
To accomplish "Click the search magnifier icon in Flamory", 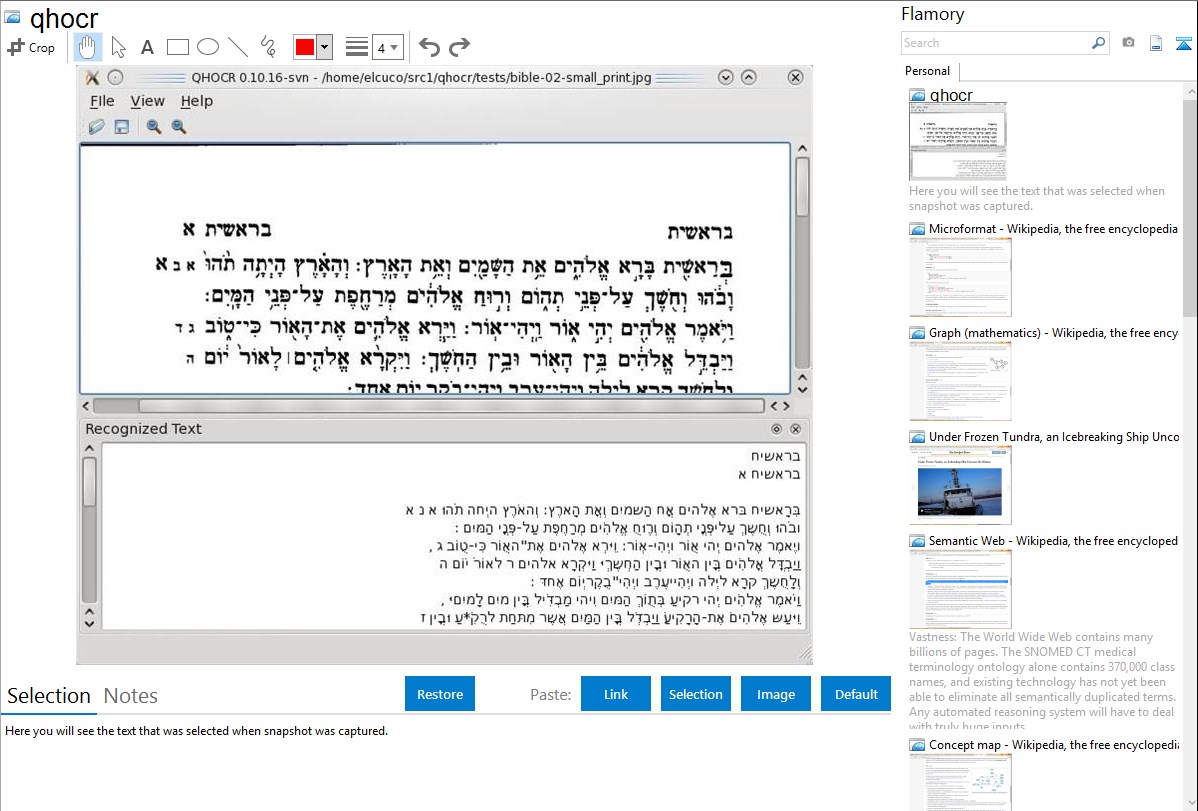I will pos(1099,44).
